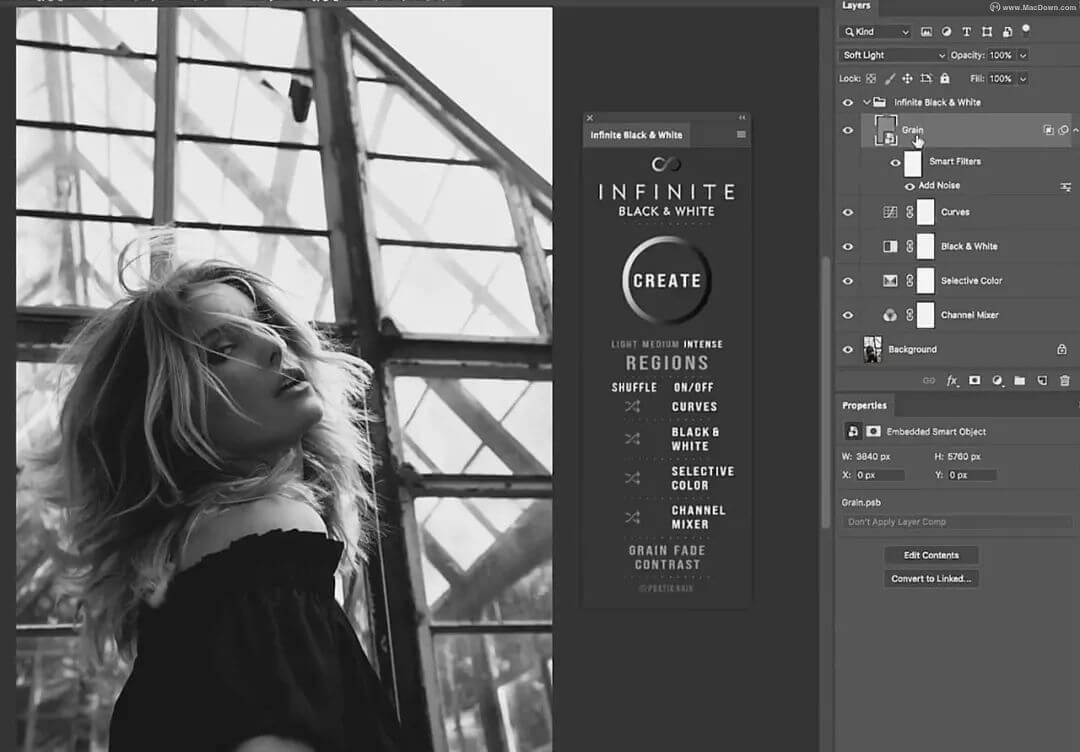Image resolution: width=1080 pixels, height=752 pixels.
Task: Filter layers by type layers icon
Action: (967, 32)
